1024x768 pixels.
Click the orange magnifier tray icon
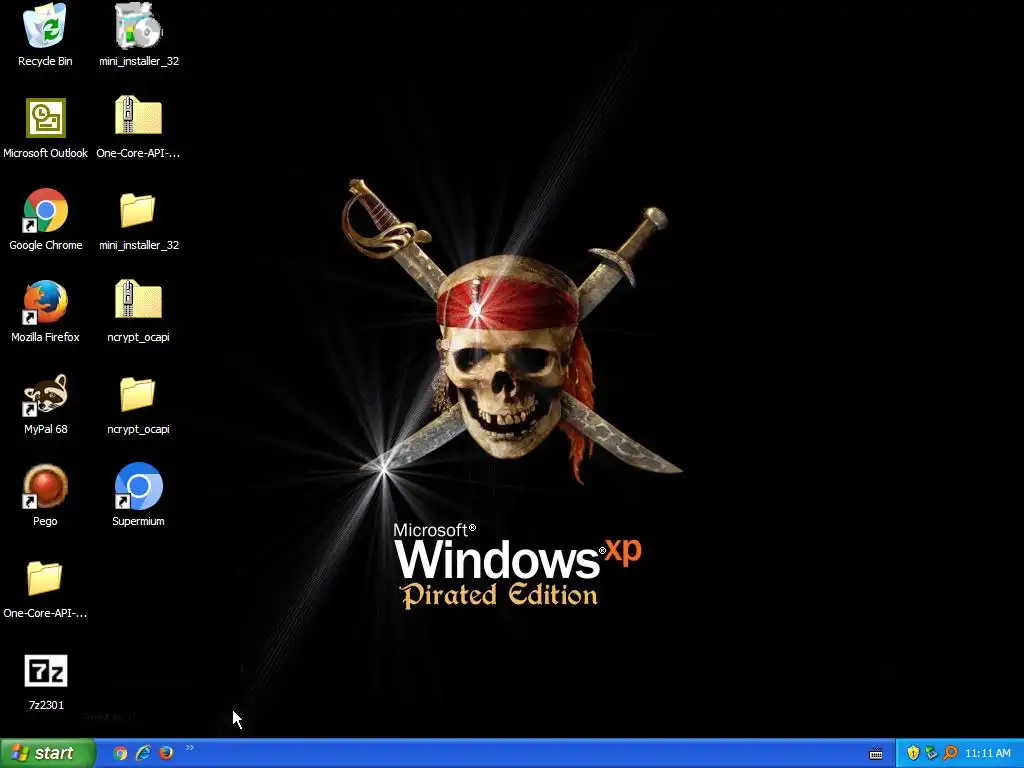coord(950,753)
